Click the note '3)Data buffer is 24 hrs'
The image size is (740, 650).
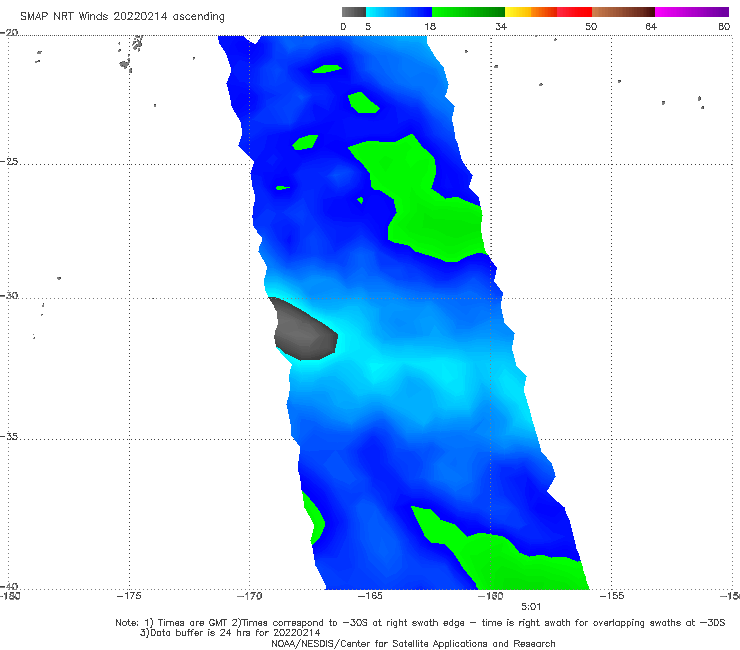(230, 633)
